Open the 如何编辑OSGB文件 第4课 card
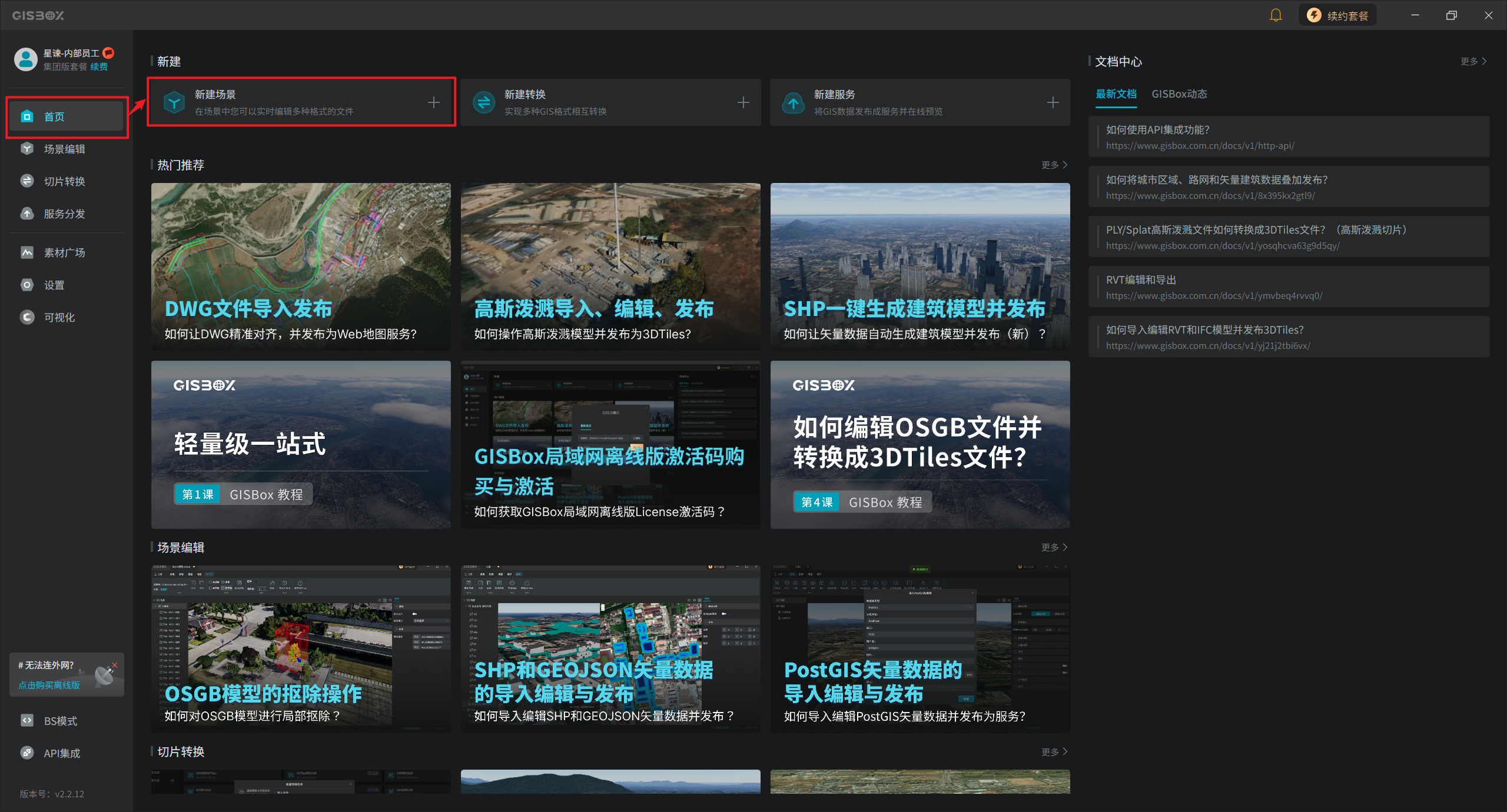1507x812 pixels. pos(920,444)
